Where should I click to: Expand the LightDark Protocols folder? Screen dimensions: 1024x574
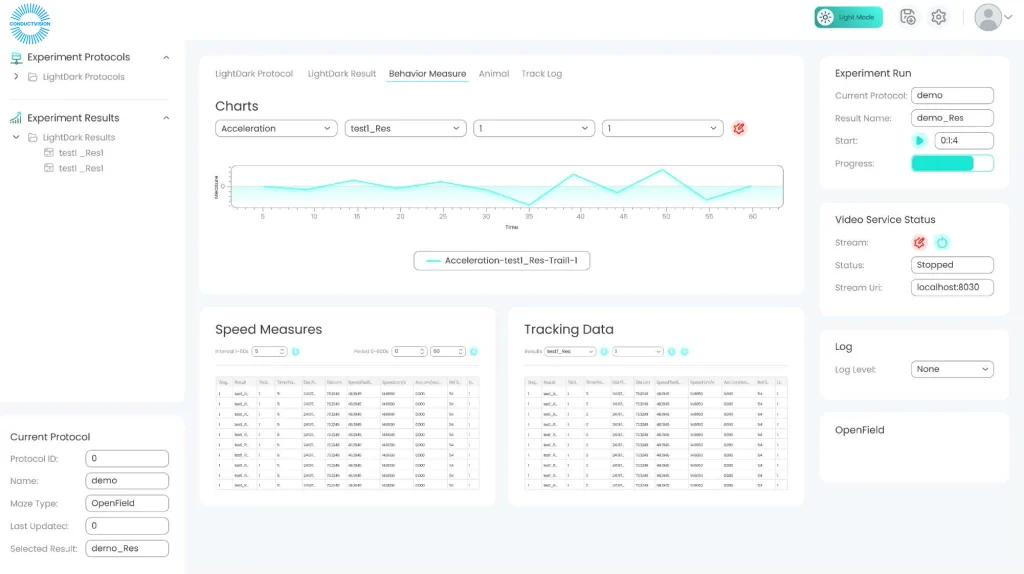click(16, 76)
